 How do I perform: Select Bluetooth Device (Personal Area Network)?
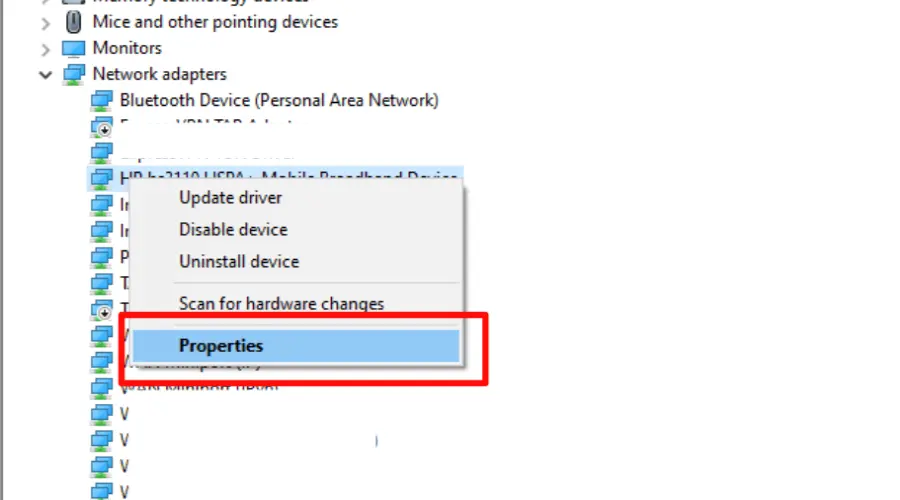click(279, 100)
